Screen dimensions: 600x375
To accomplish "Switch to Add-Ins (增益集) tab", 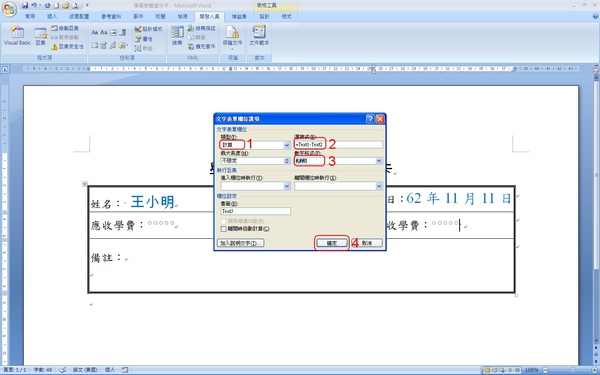I will pyautogui.click(x=239, y=17).
